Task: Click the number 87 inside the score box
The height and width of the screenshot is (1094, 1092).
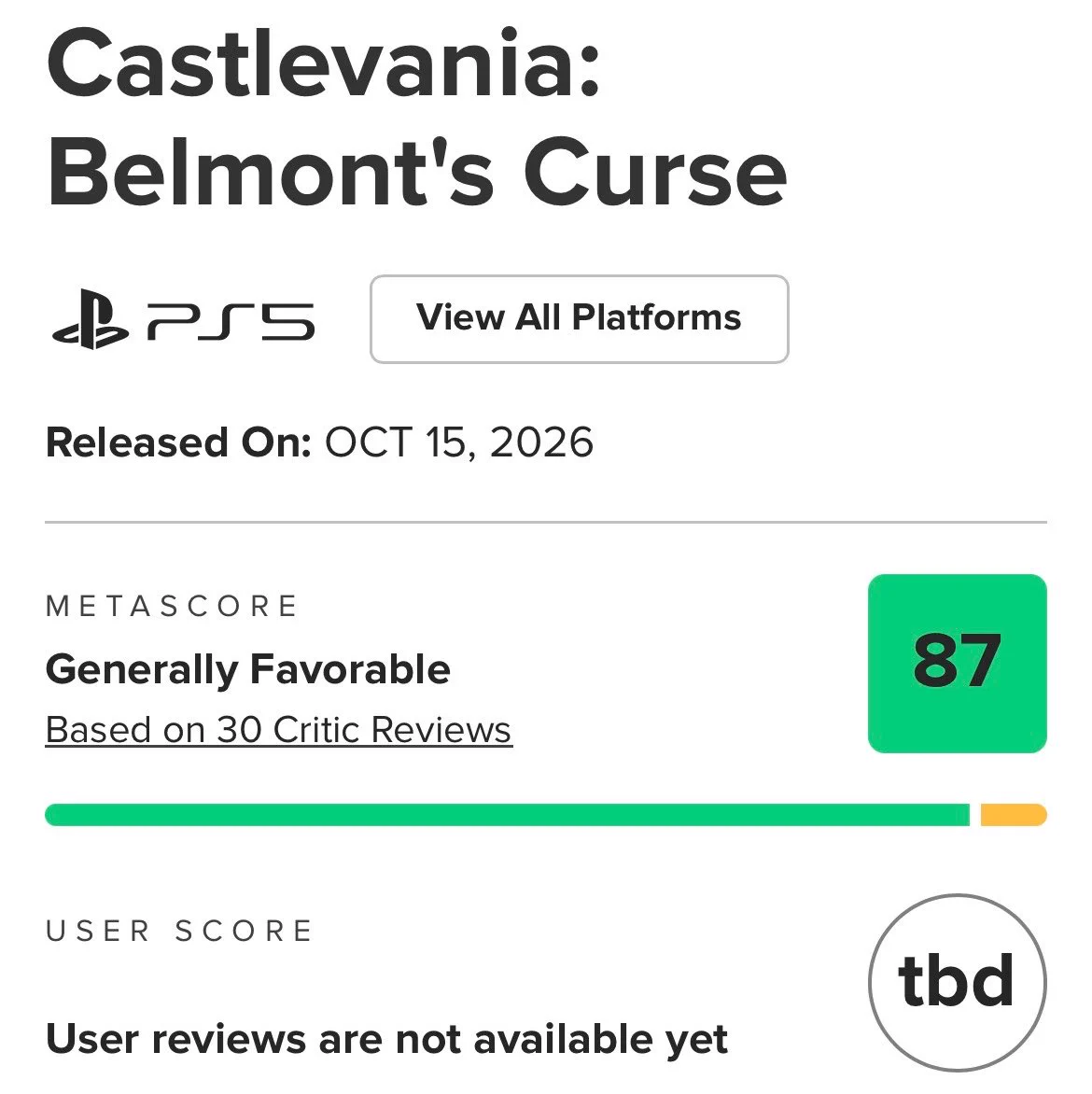Action: tap(958, 660)
